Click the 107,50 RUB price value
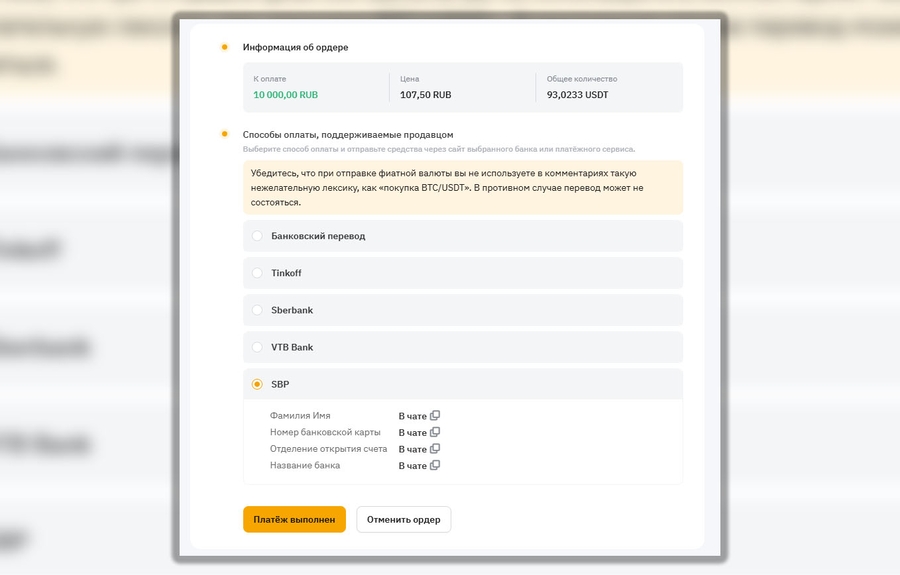The width and height of the screenshot is (900, 575). click(425, 95)
